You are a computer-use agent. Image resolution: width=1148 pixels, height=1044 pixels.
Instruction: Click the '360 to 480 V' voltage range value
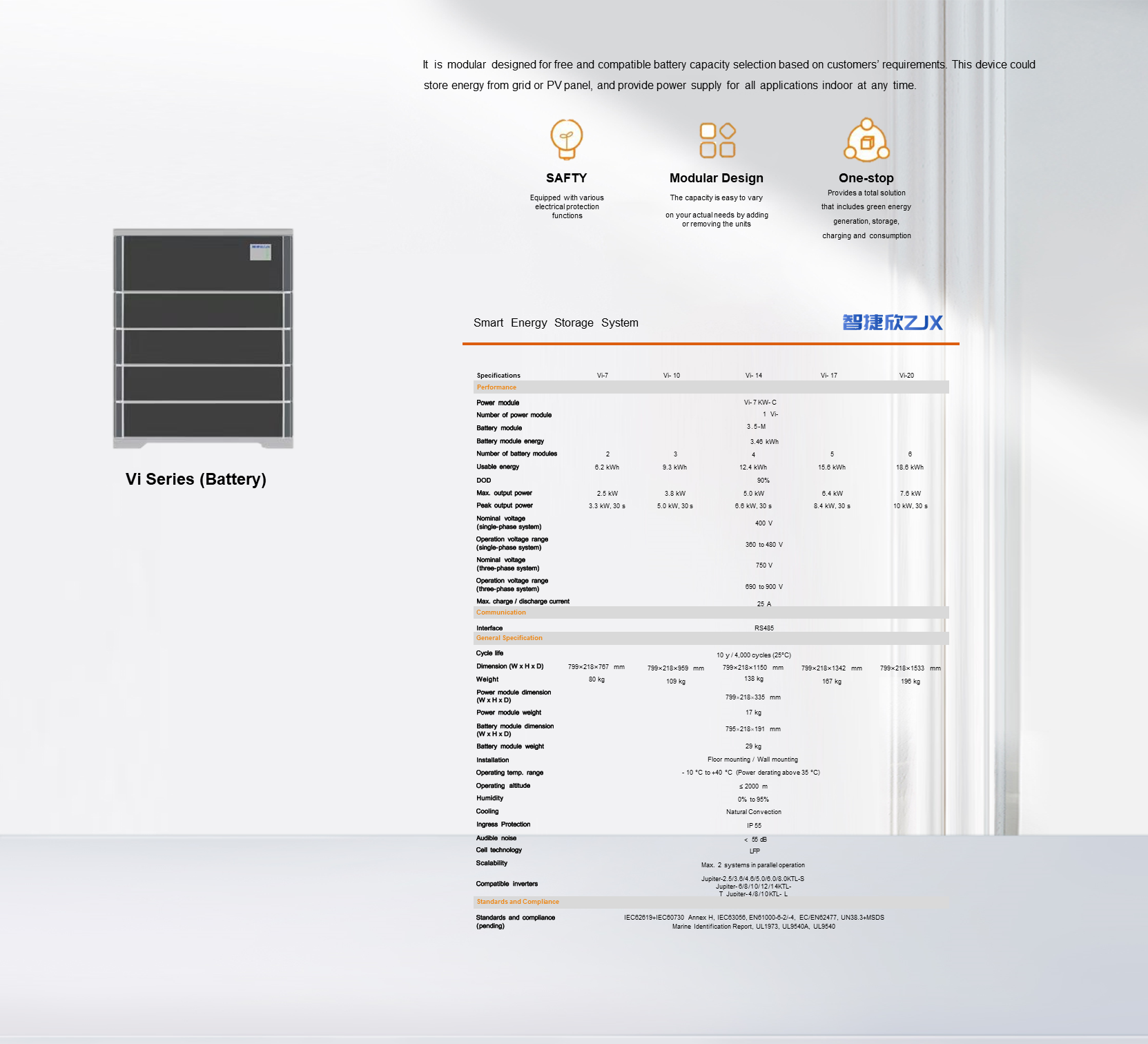(763, 545)
